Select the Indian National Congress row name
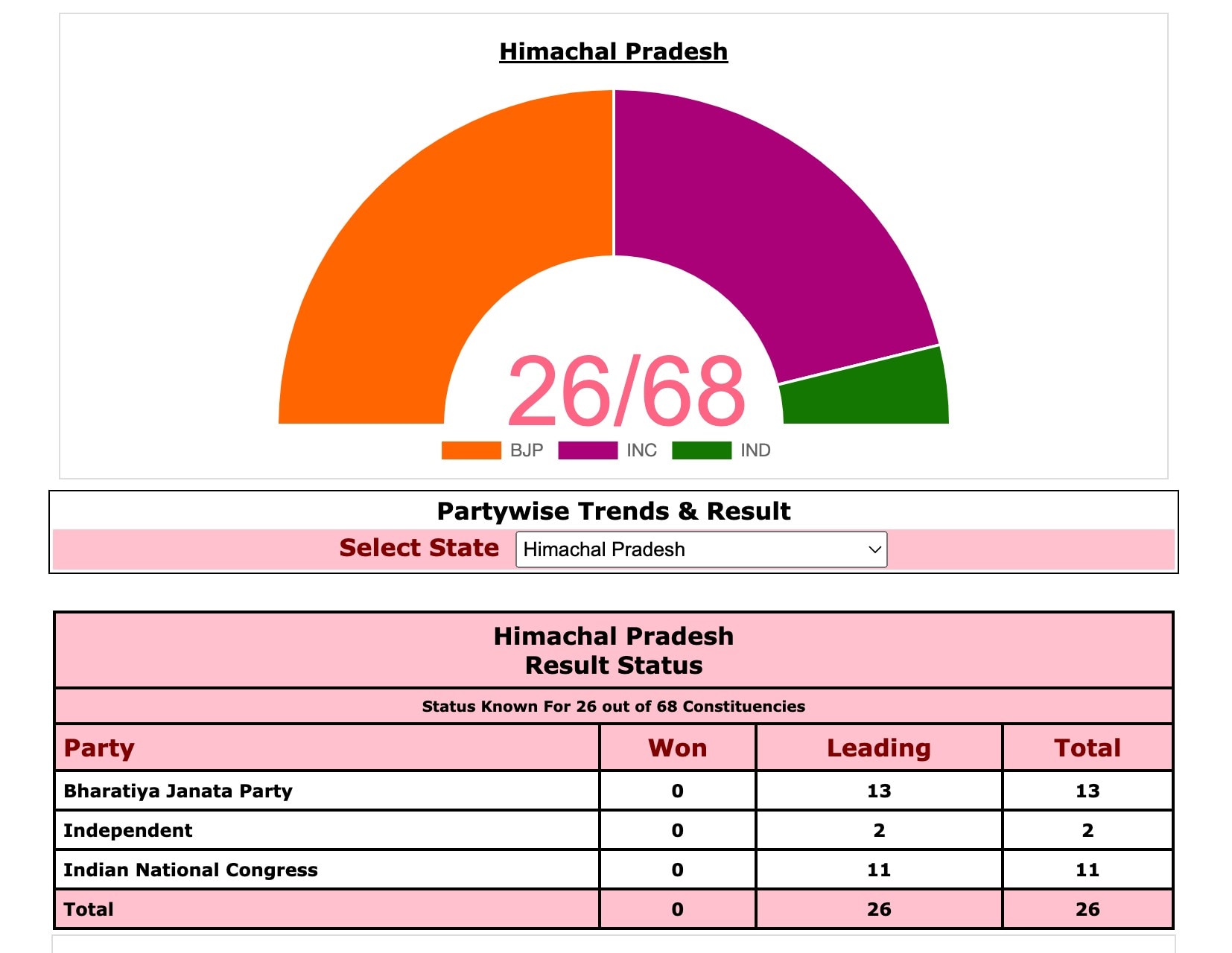Image resolution: width=1232 pixels, height=953 pixels. tap(191, 870)
